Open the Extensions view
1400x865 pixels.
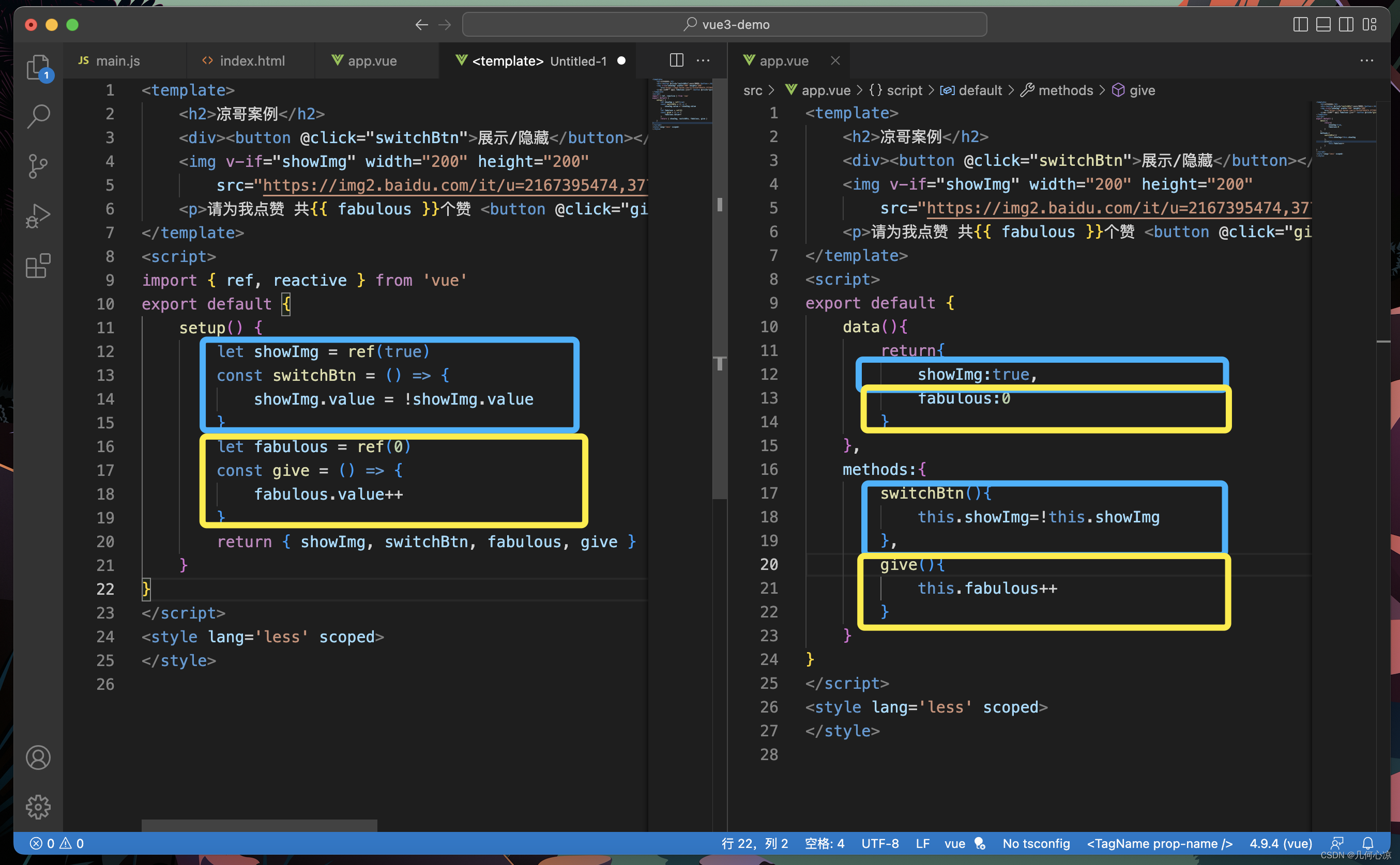click(38, 266)
